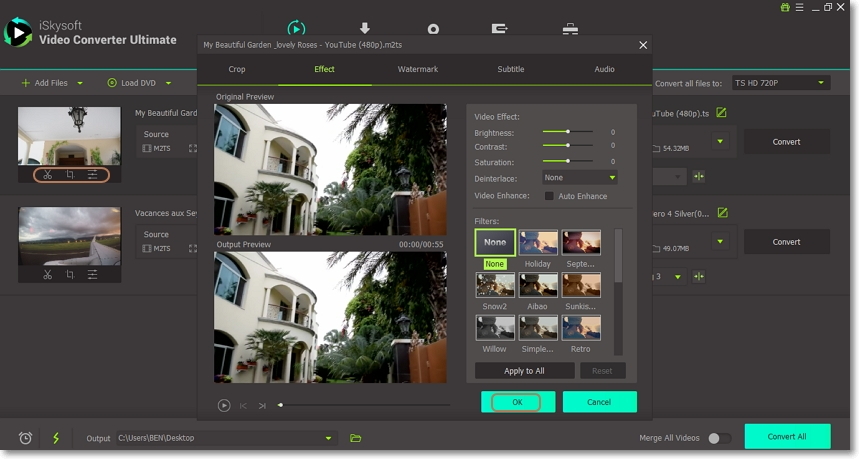The width and height of the screenshot is (859, 459).
Task: Open the output folder icon
Action: pyautogui.click(x=355, y=438)
